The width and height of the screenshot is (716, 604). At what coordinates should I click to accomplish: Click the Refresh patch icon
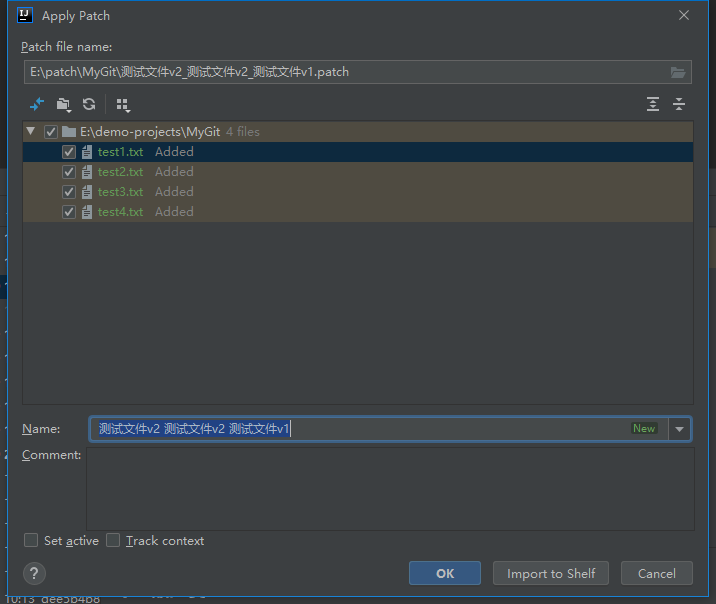coord(89,105)
